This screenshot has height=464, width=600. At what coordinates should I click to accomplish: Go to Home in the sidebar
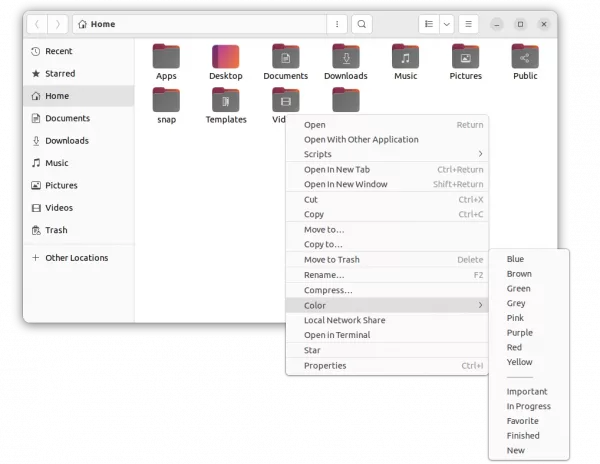point(79,96)
